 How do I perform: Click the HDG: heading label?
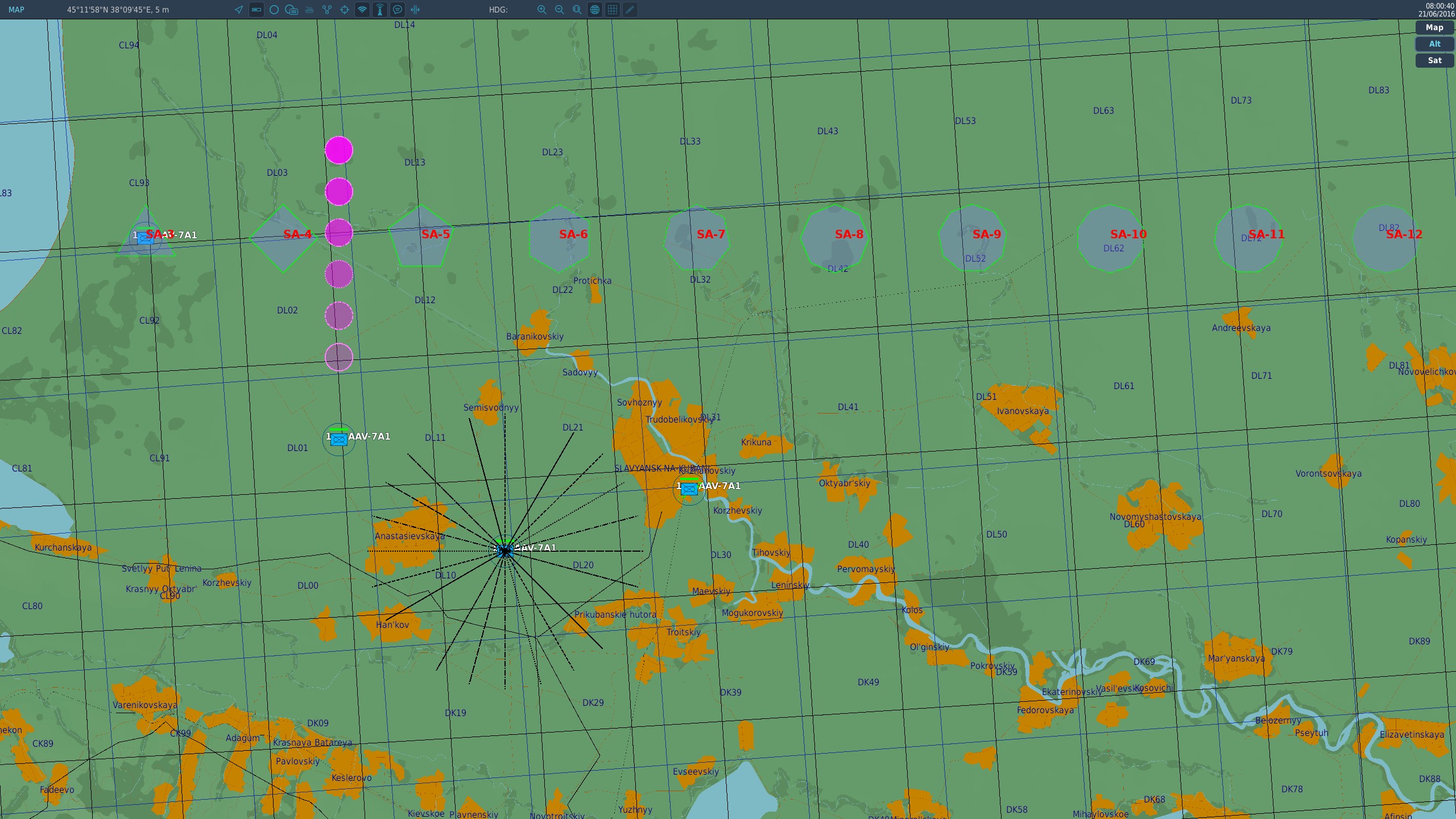click(x=498, y=10)
